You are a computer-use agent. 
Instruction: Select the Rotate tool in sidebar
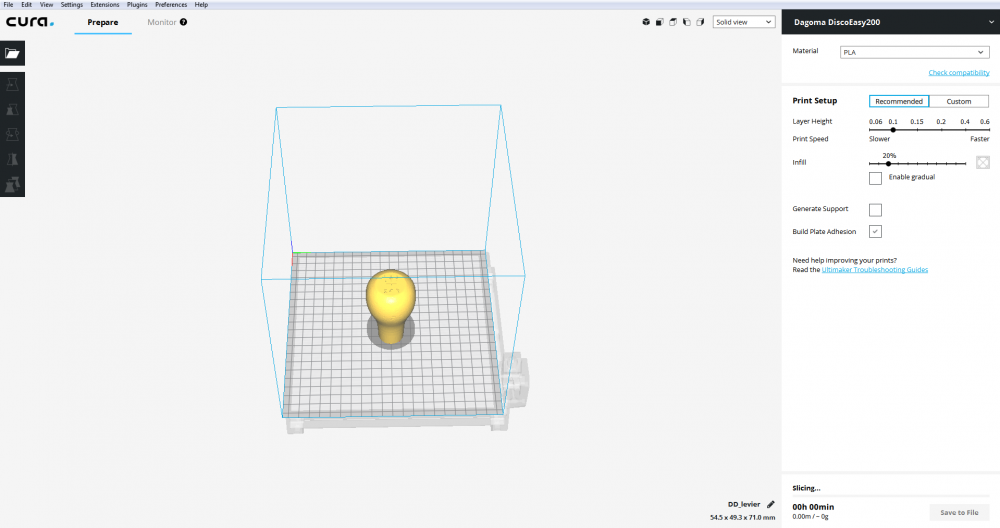click(x=12, y=134)
